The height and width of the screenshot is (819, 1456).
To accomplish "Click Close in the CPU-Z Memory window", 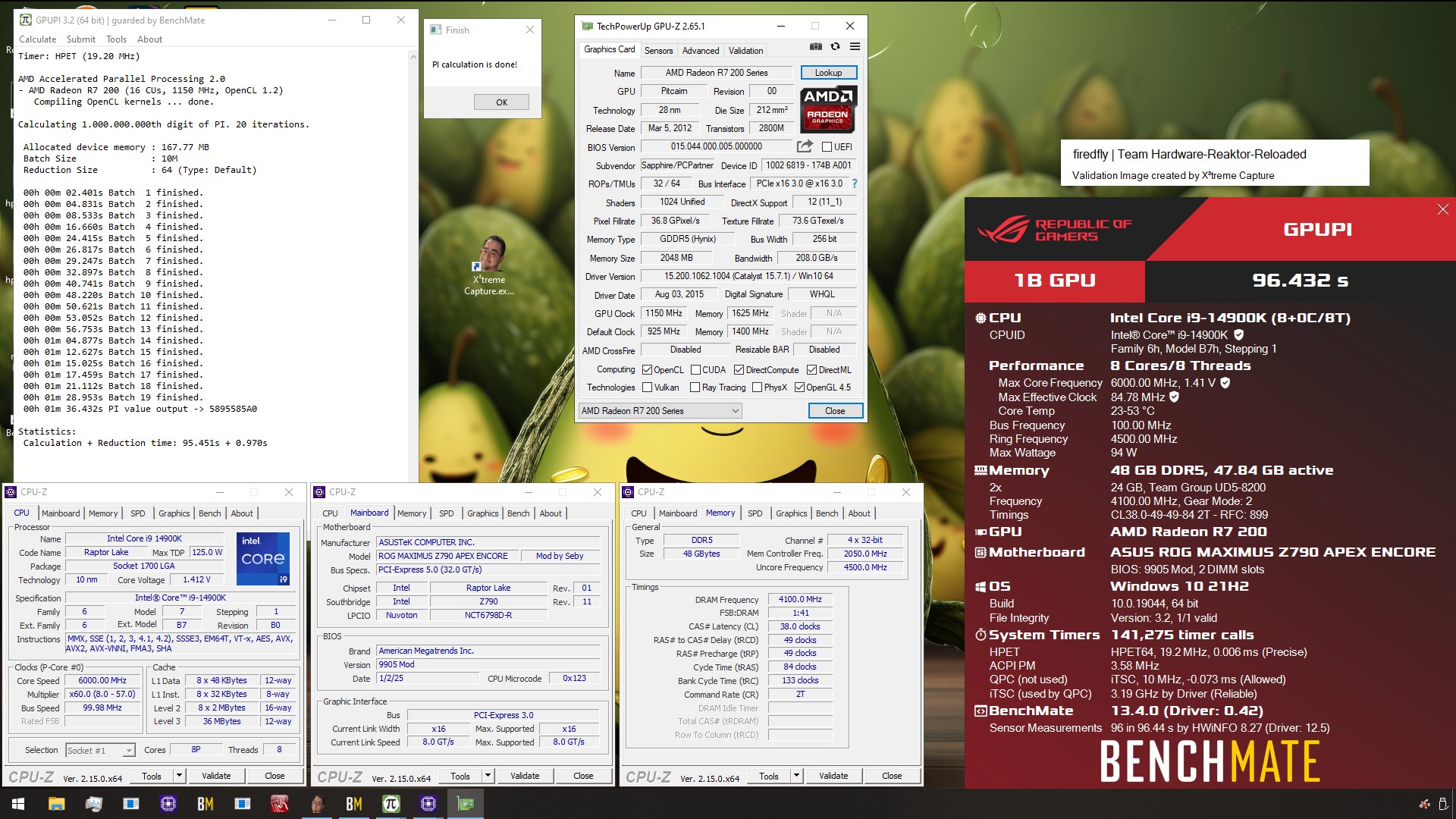I will pos(892,776).
